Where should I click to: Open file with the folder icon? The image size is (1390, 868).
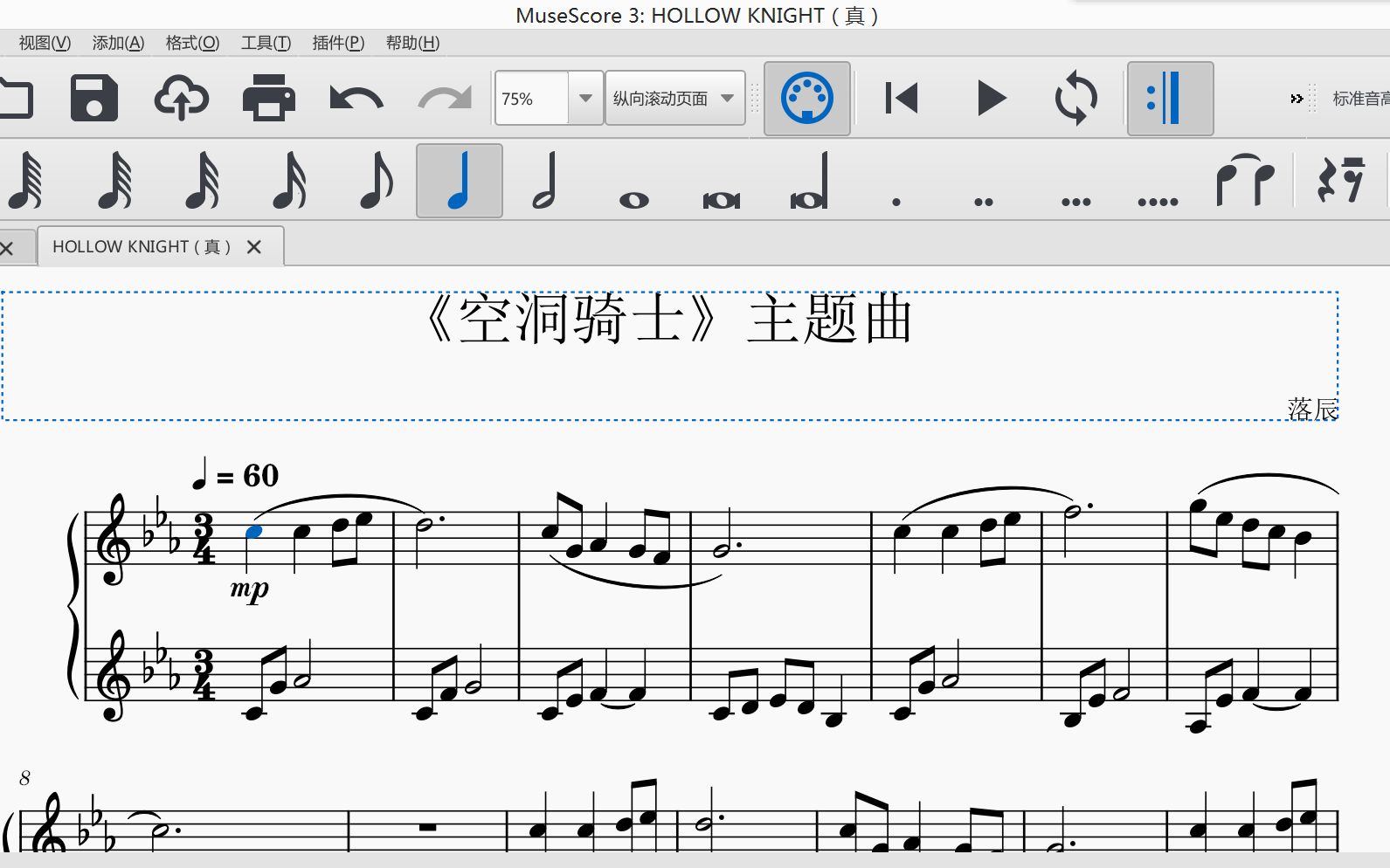pyautogui.click(x=16, y=98)
